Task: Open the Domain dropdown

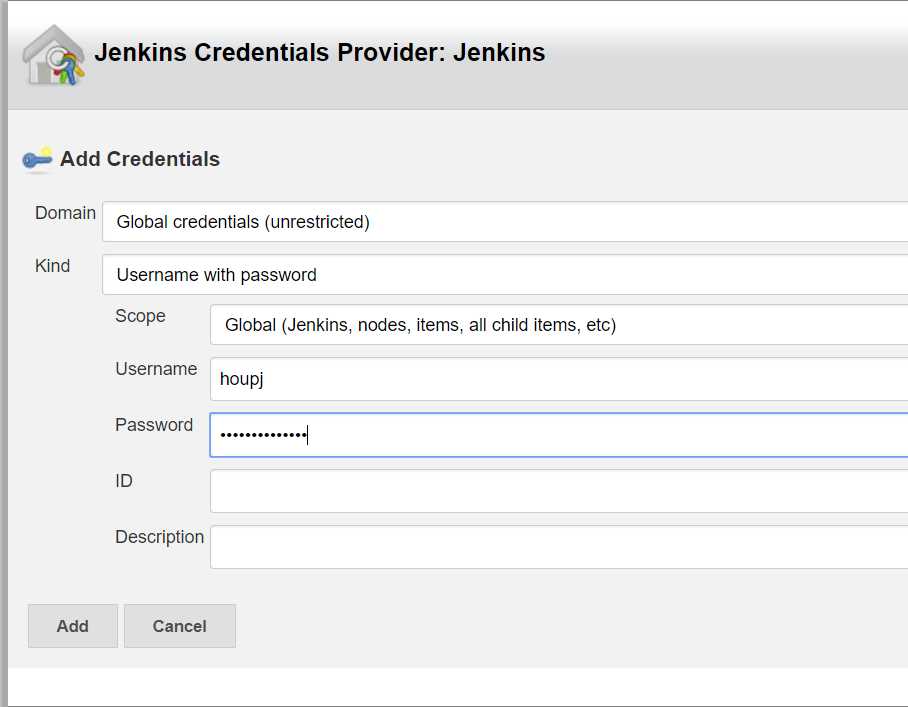Action: point(505,222)
